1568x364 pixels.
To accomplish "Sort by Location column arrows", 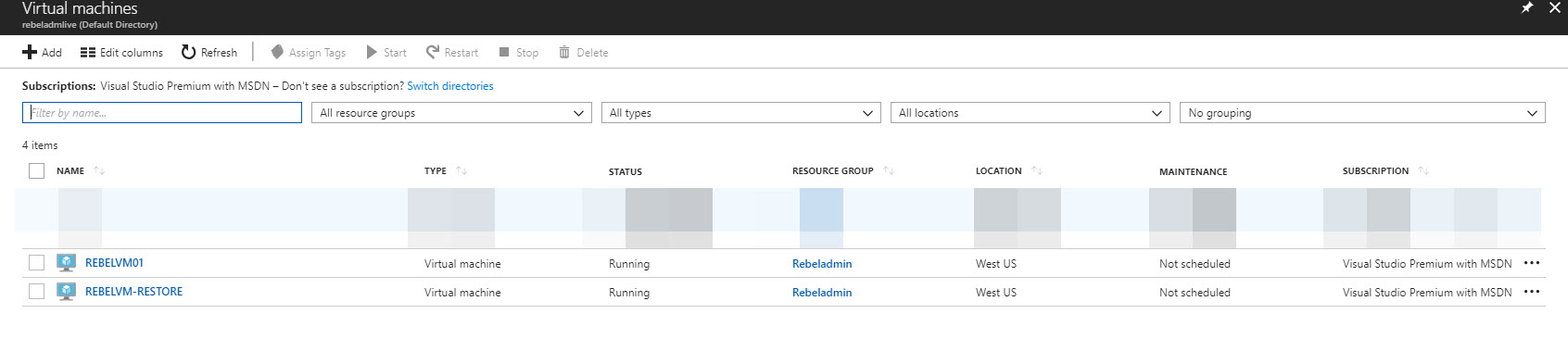I will tap(1037, 171).
